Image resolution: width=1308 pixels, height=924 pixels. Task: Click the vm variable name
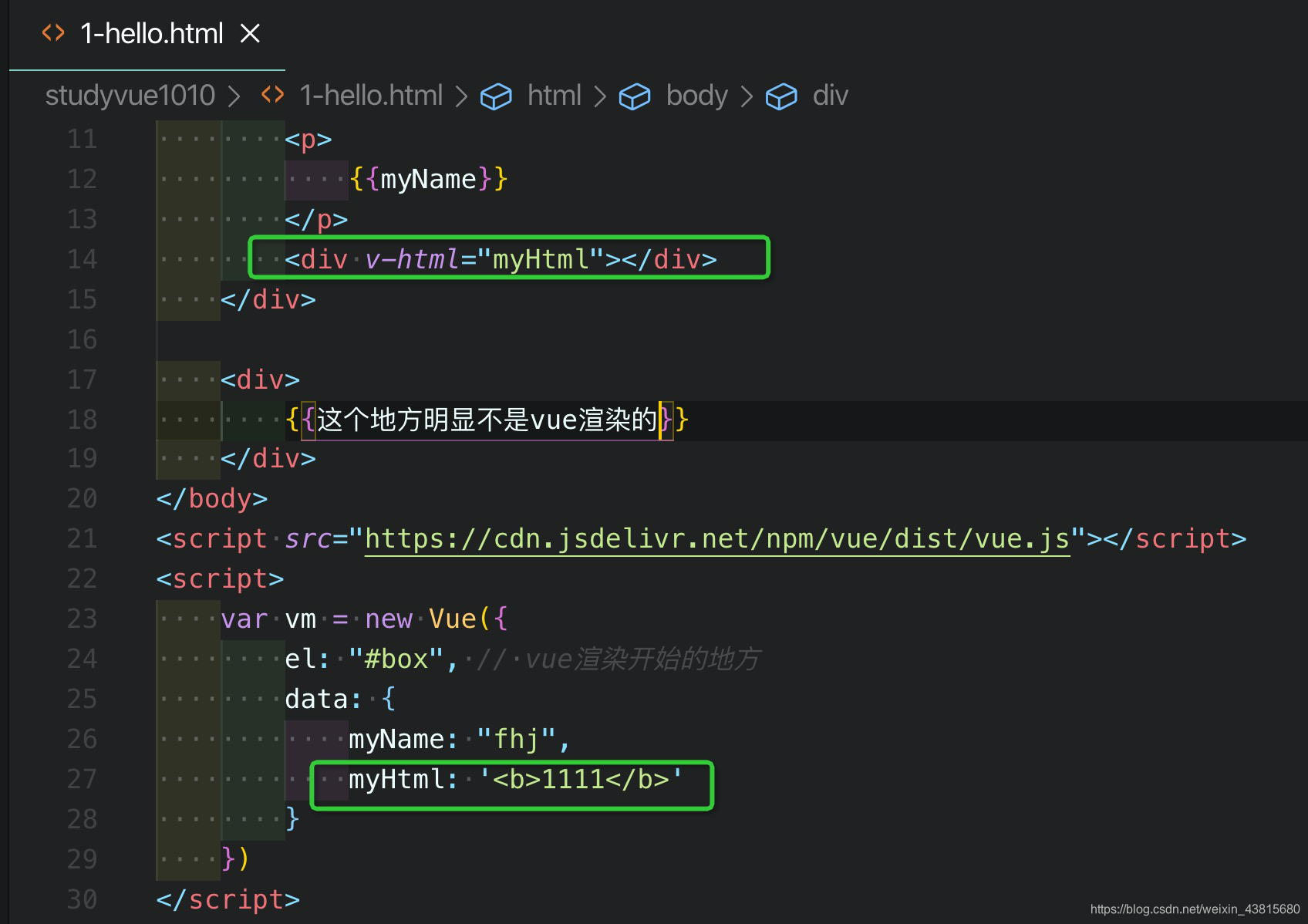301,619
